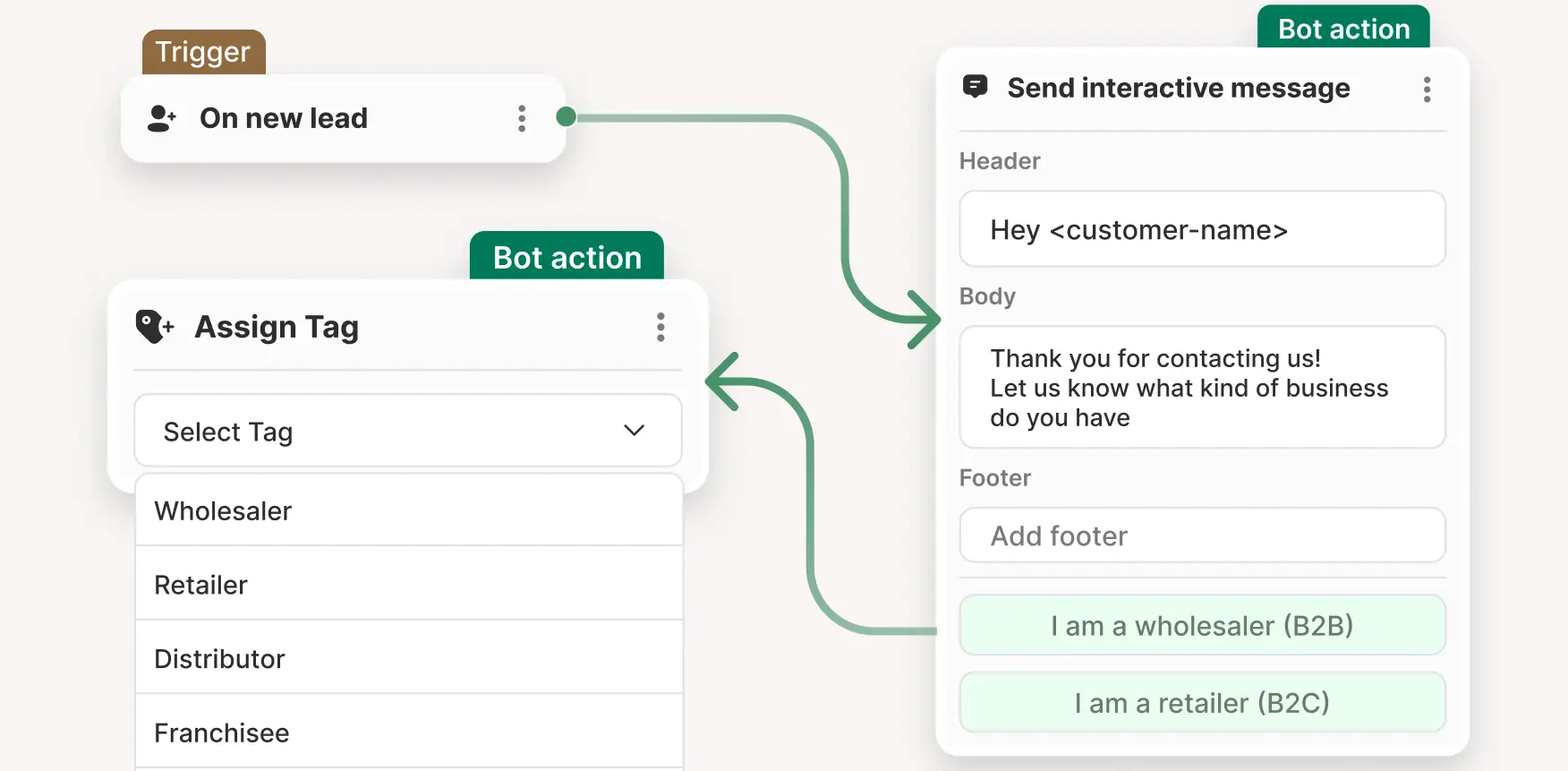Viewport: 1568px width, 771px height.
Task: Open the Assign Tag three-dot options menu
Action: [x=660, y=327]
